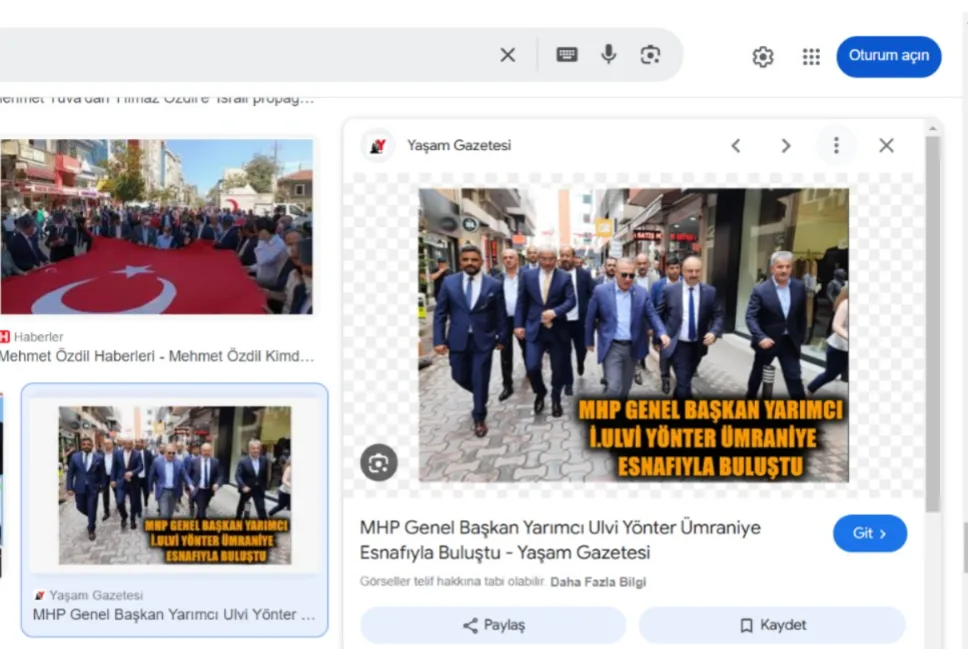Open Google Lens via the camera icon

tap(651, 56)
